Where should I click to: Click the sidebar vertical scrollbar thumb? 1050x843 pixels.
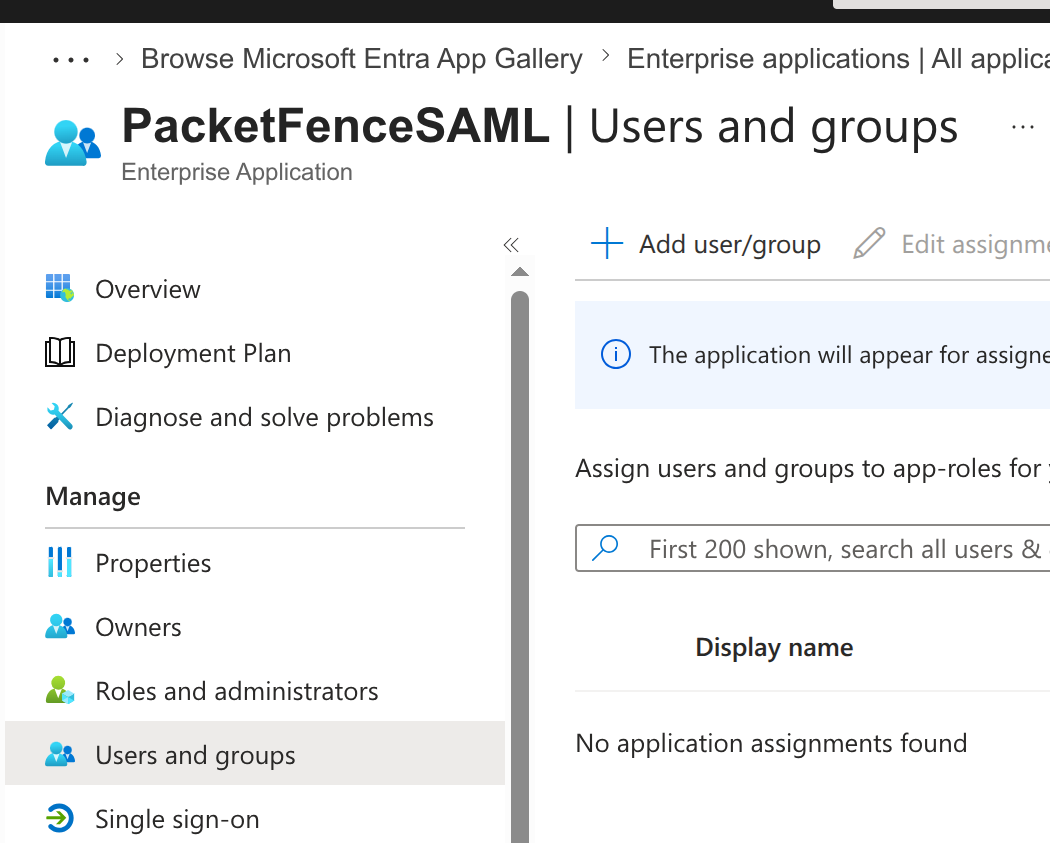click(520, 566)
